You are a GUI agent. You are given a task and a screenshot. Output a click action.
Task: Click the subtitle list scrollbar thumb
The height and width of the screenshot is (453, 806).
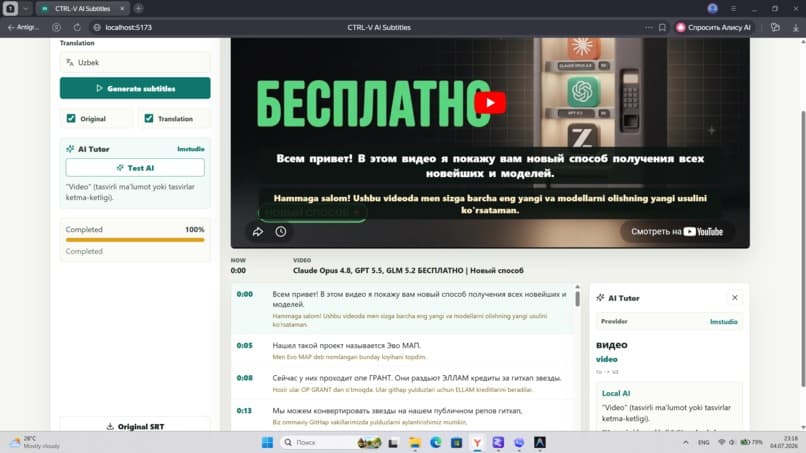coord(577,298)
